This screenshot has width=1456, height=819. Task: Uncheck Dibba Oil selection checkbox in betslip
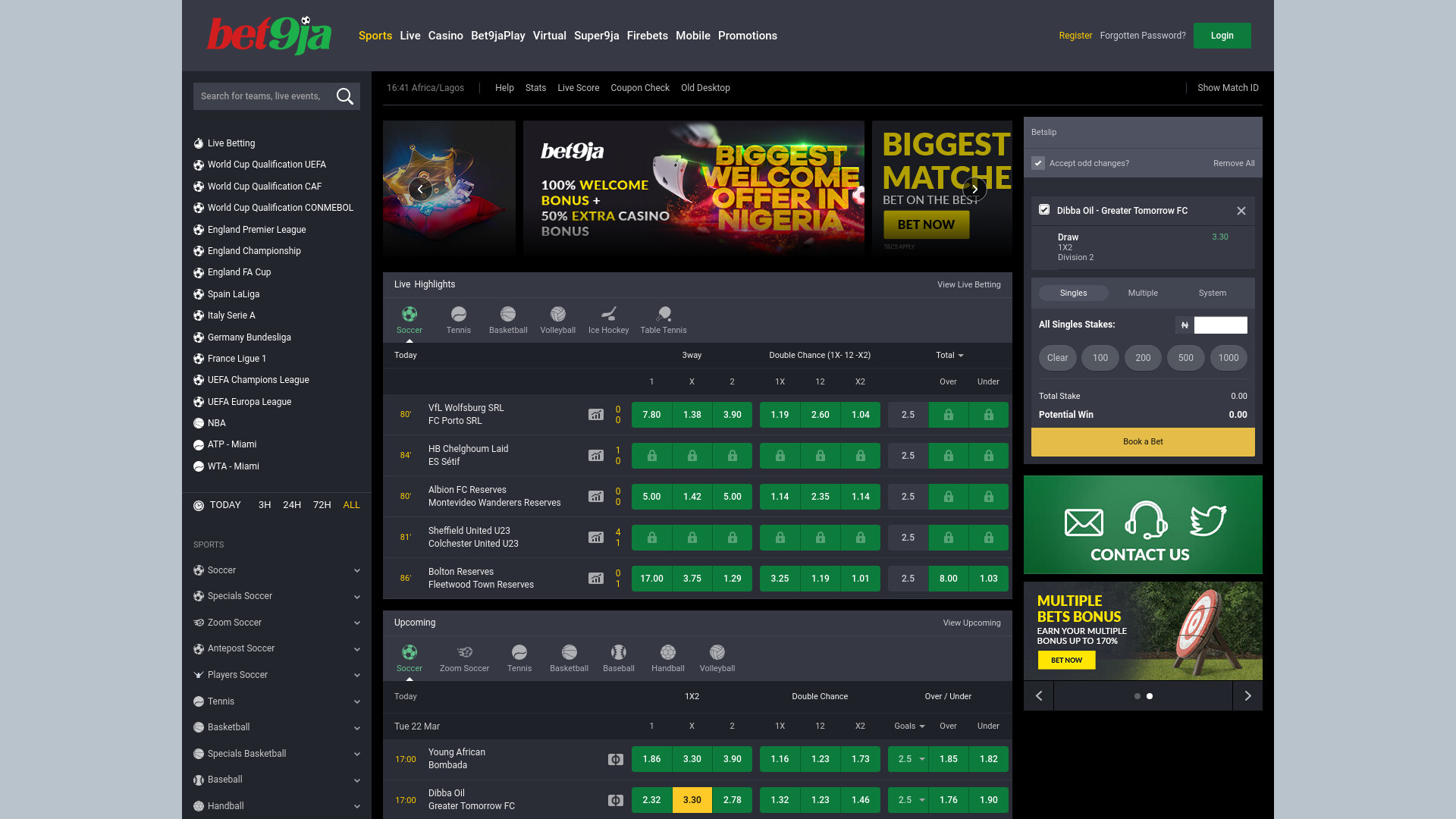pyautogui.click(x=1044, y=209)
